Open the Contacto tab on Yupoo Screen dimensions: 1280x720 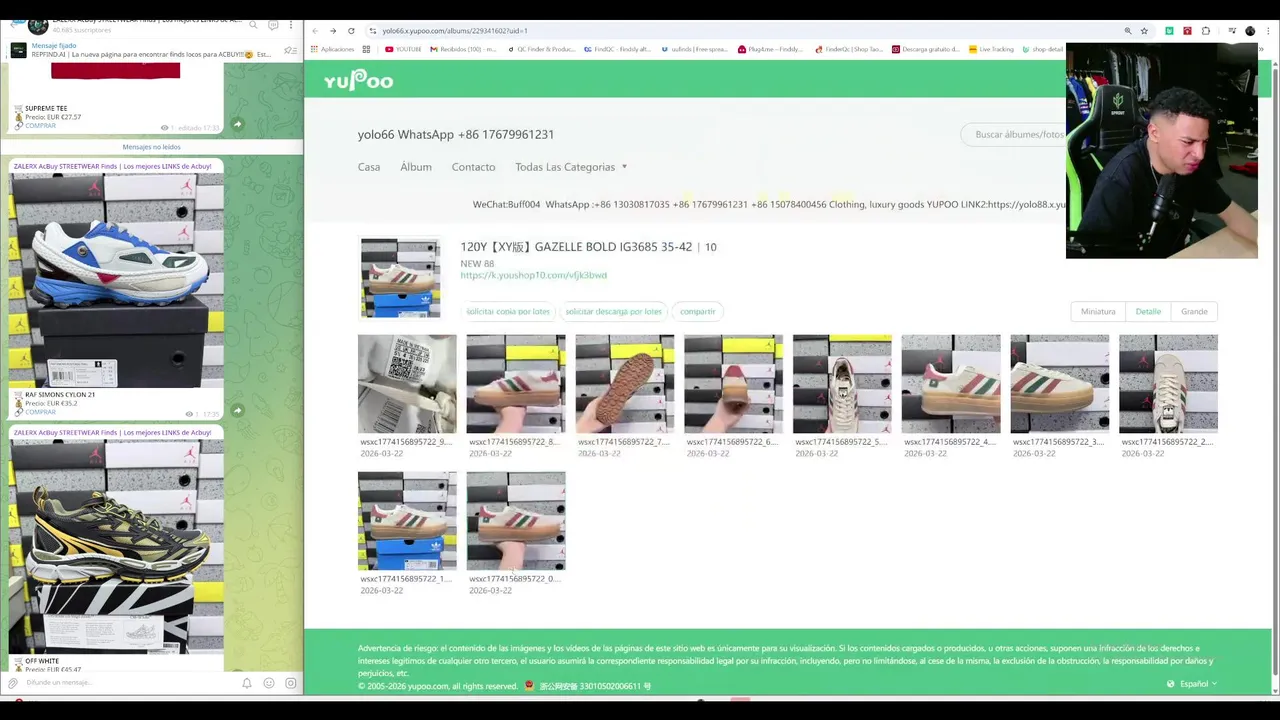(473, 167)
